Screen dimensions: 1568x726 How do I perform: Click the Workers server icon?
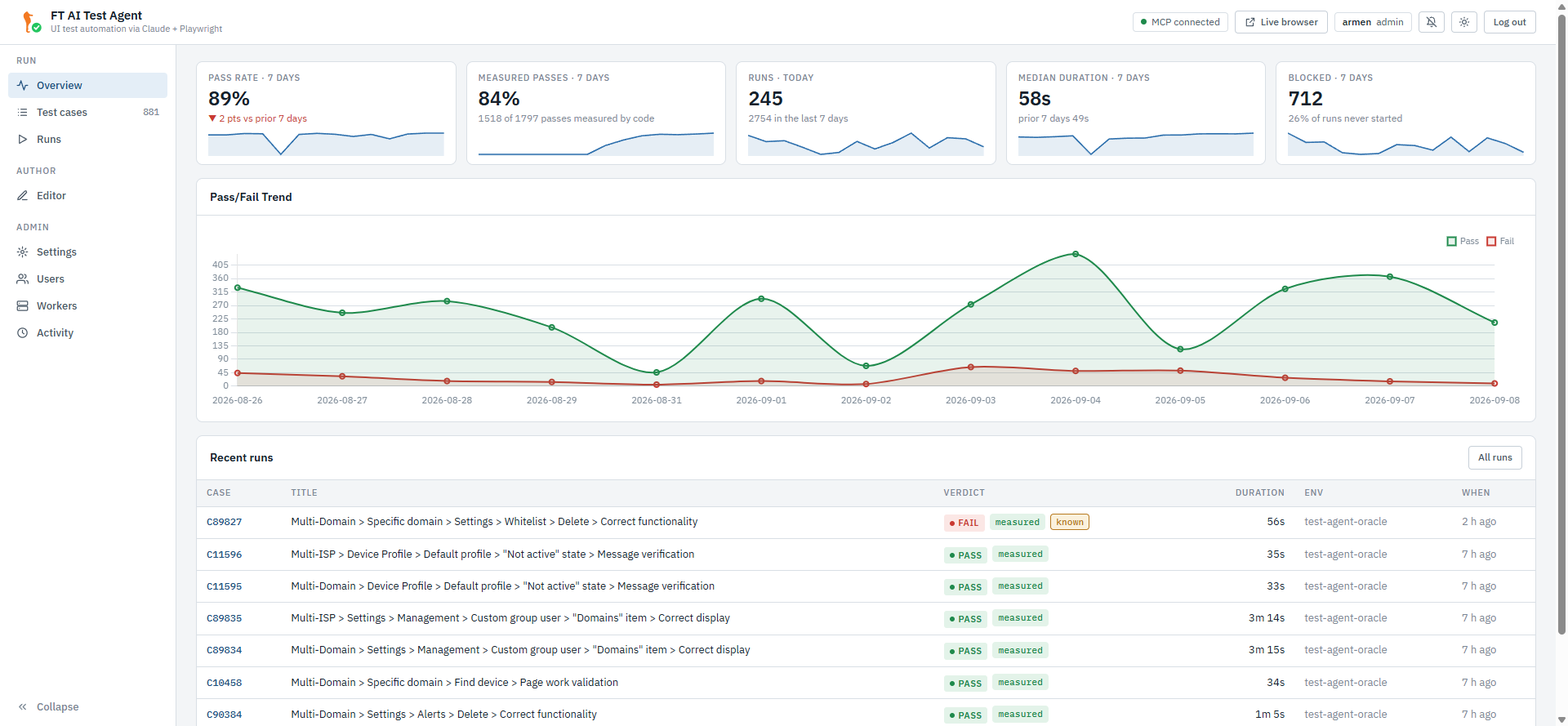coord(23,306)
